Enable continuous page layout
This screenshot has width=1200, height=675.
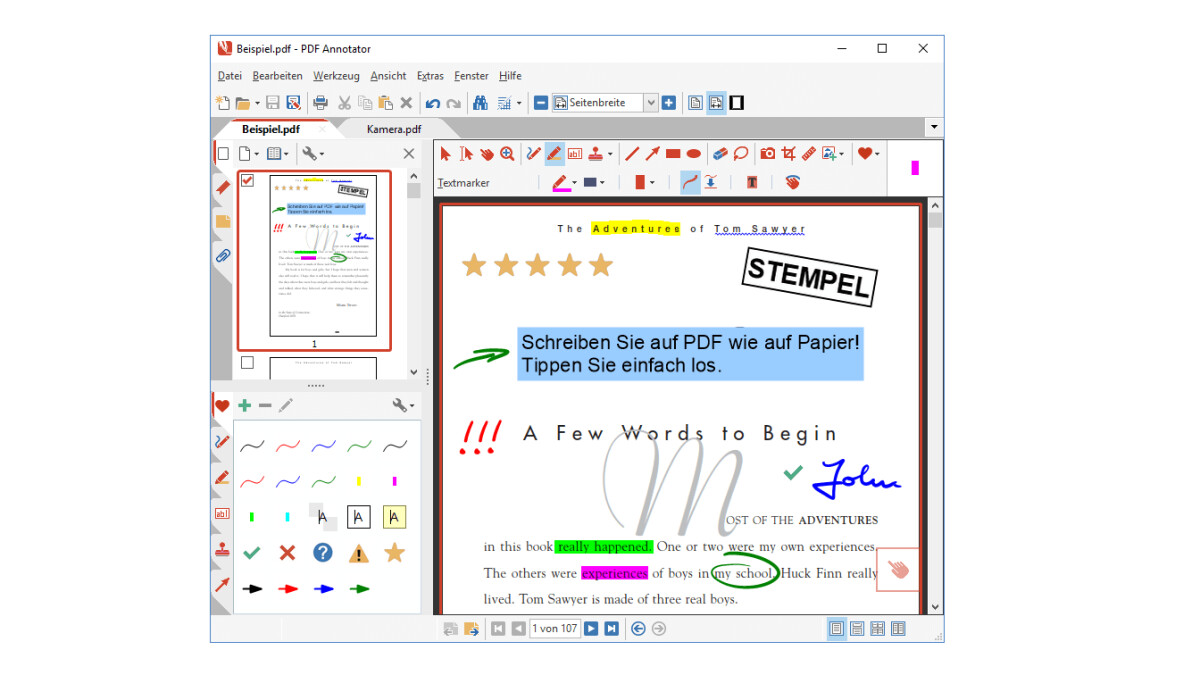pyautogui.click(x=857, y=629)
